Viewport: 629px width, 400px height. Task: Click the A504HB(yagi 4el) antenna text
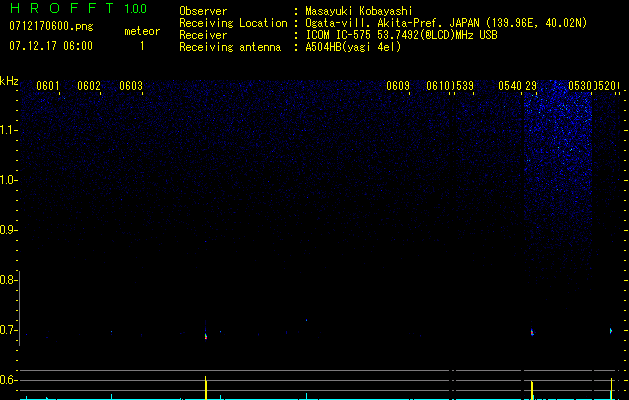click(x=353, y=47)
